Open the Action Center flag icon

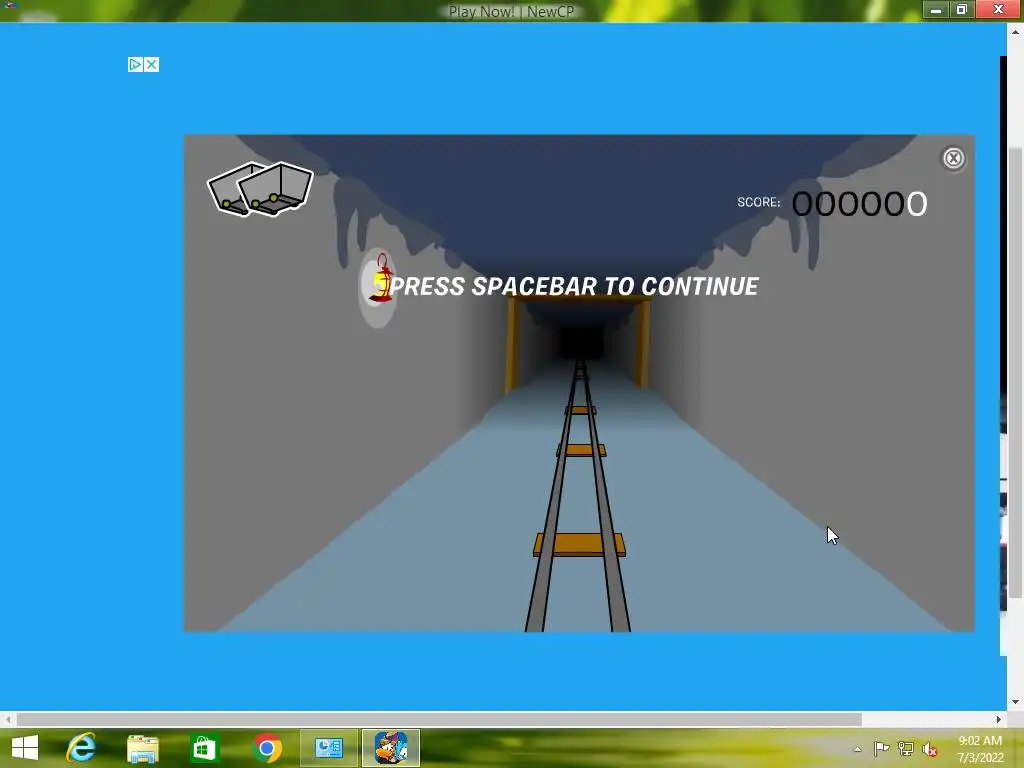coord(881,748)
